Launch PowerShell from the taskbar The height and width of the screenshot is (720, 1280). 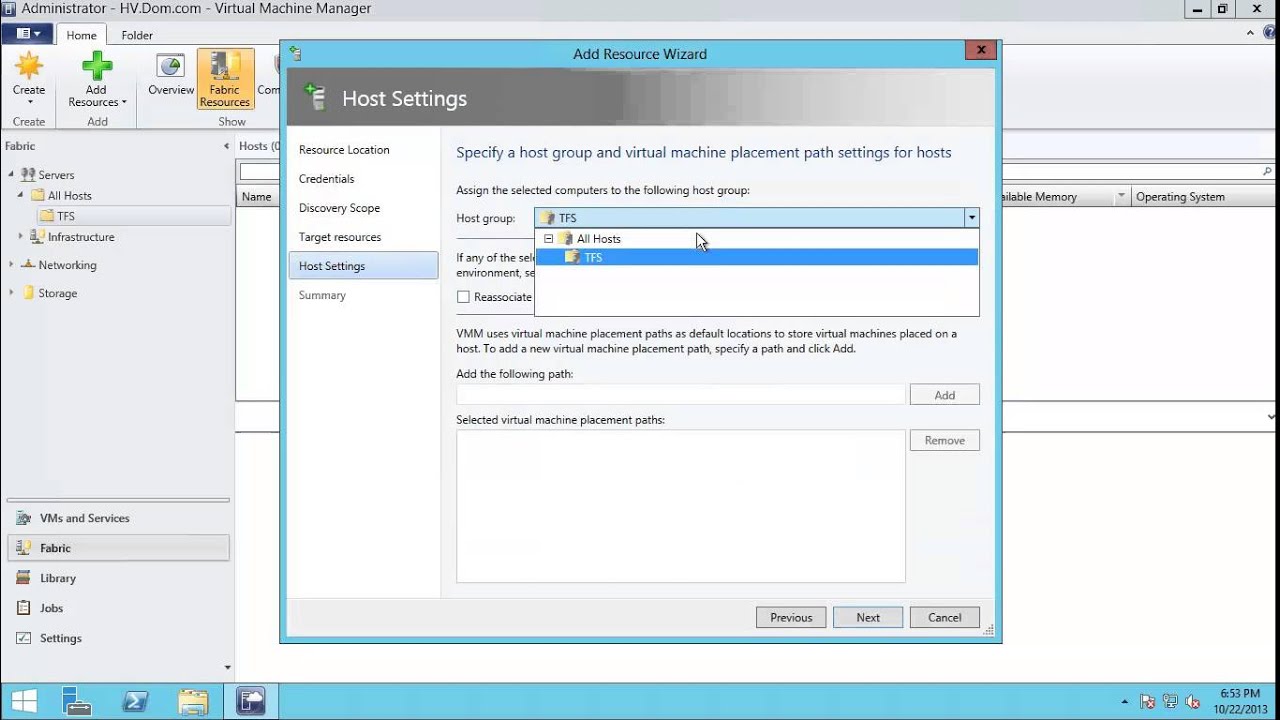(x=135, y=701)
